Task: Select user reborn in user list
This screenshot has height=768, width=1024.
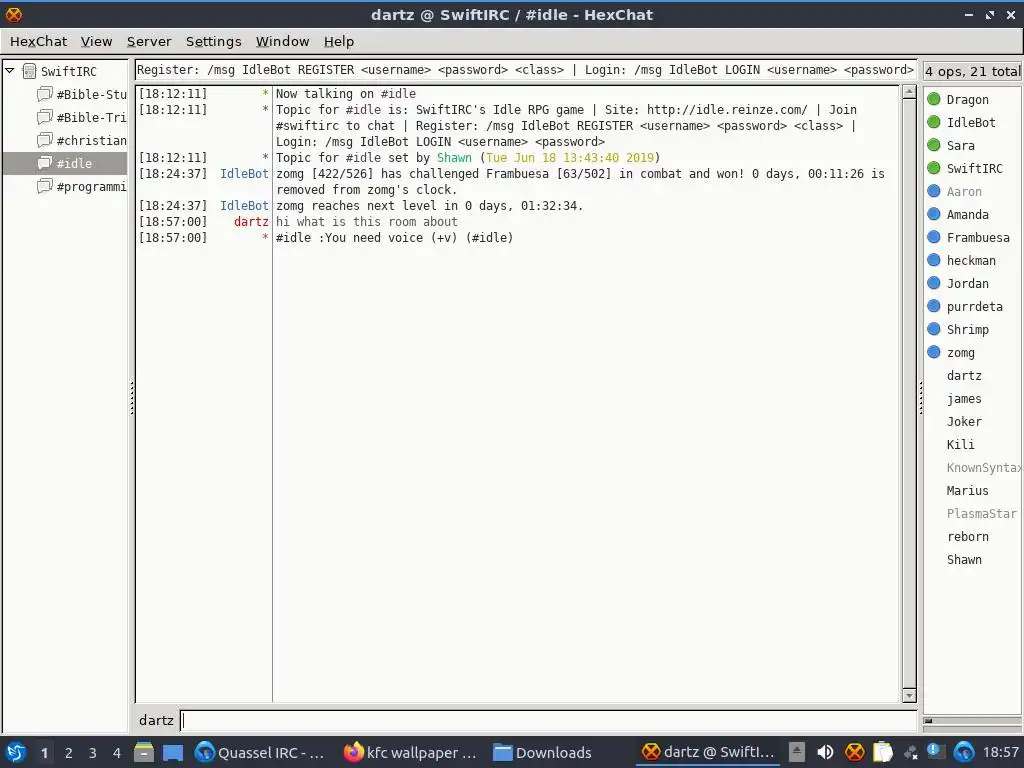Action: click(967, 537)
